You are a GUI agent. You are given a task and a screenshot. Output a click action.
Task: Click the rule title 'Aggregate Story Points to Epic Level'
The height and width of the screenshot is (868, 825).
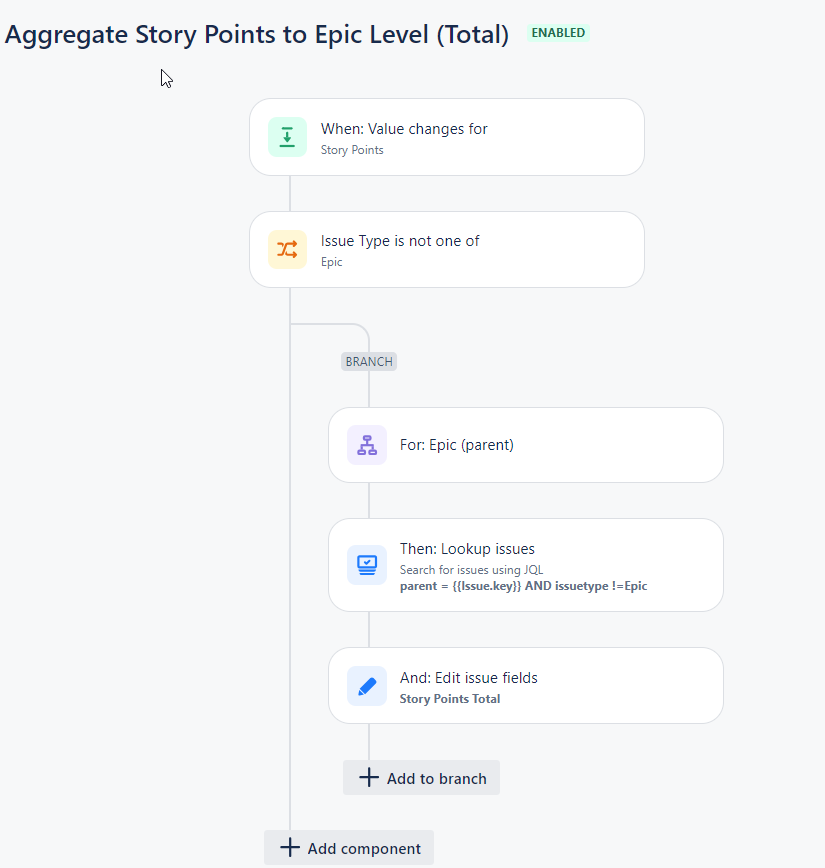tap(218, 35)
